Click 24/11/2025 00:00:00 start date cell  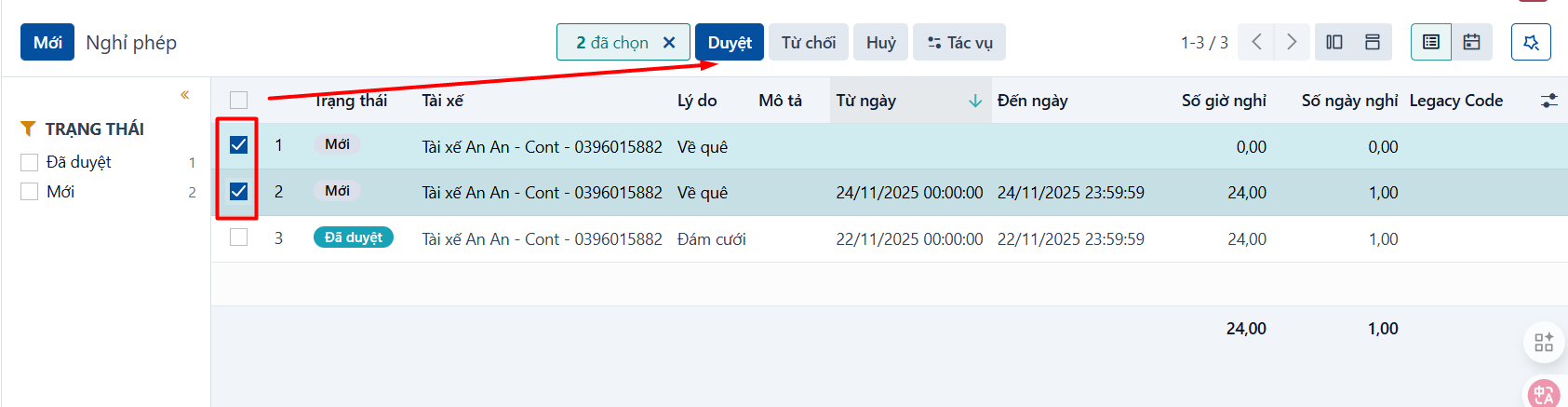click(x=909, y=193)
